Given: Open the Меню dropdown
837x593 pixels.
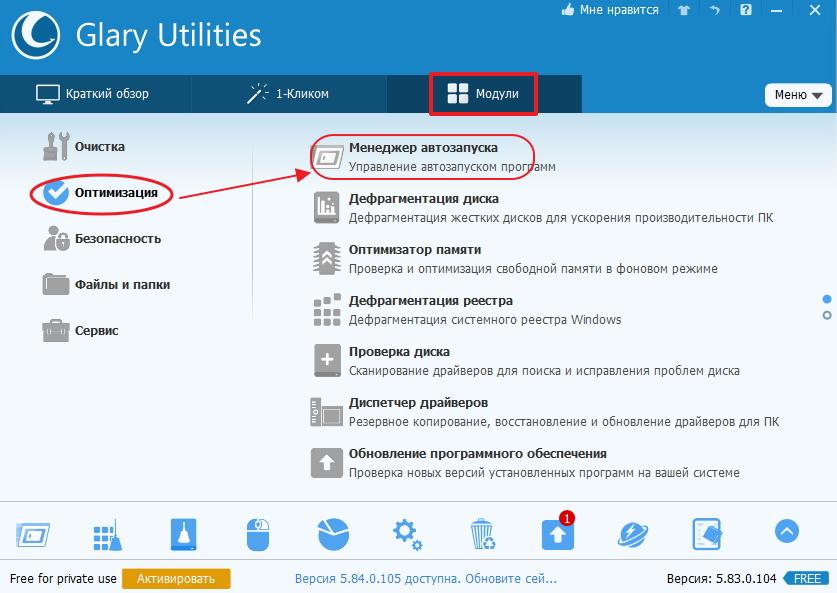Looking at the screenshot, I should tap(798, 95).
